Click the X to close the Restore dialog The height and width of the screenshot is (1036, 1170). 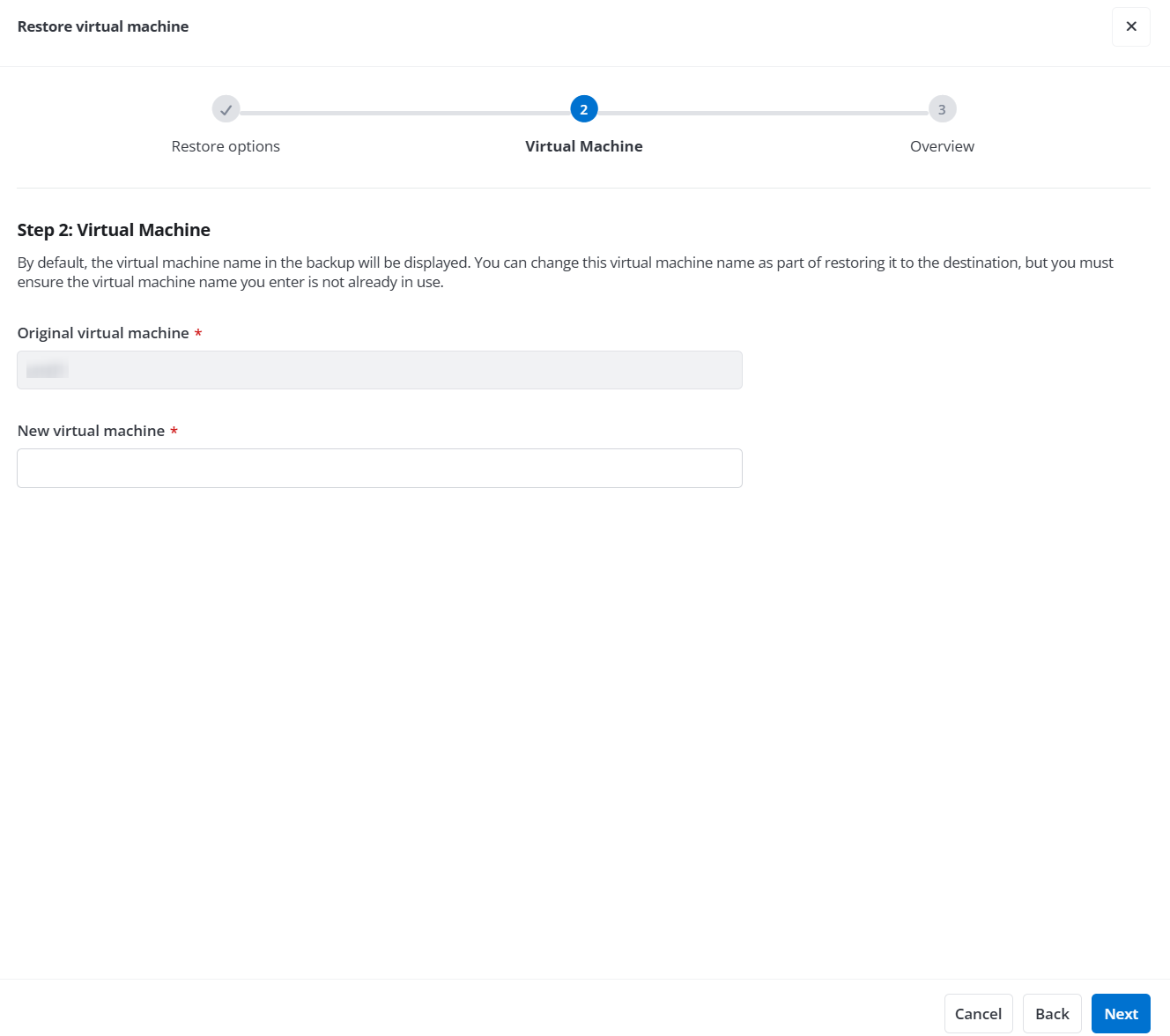pyautogui.click(x=1130, y=26)
